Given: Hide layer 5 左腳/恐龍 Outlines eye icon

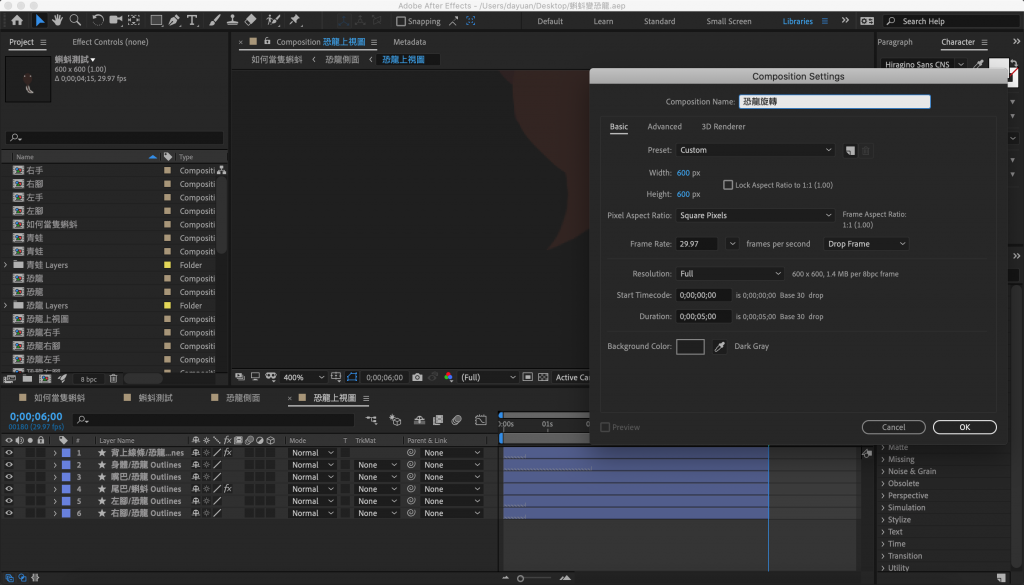Looking at the screenshot, I should click(9, 501).
